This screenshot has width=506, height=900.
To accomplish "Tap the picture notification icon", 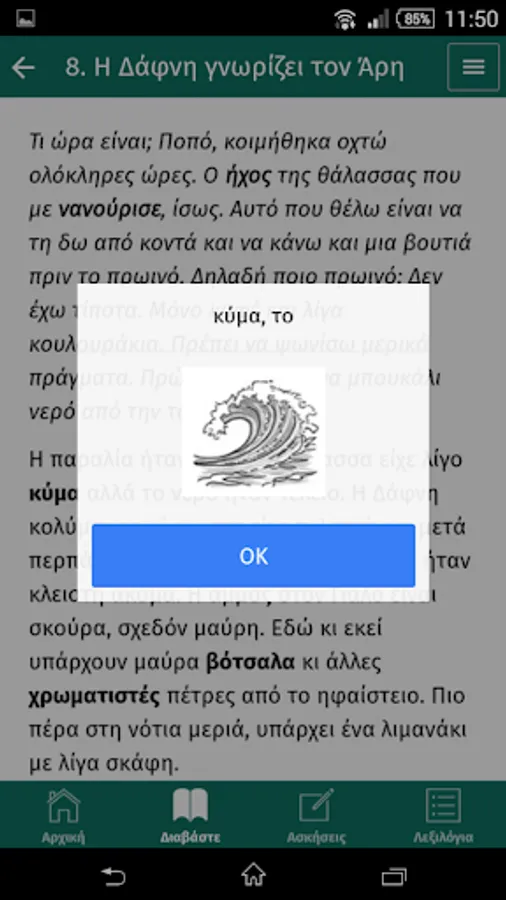I will [x=26, y=18].
